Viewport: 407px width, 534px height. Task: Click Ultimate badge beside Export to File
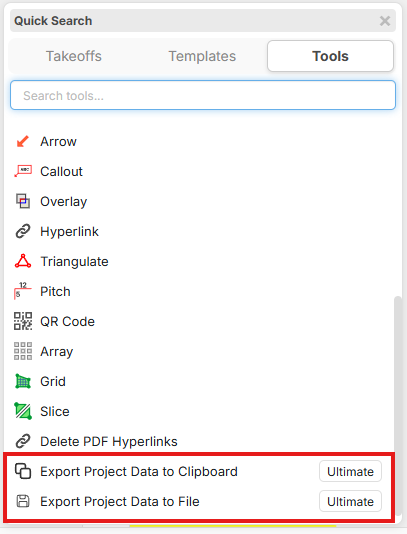pyautogui.click(x=350, y=501)
